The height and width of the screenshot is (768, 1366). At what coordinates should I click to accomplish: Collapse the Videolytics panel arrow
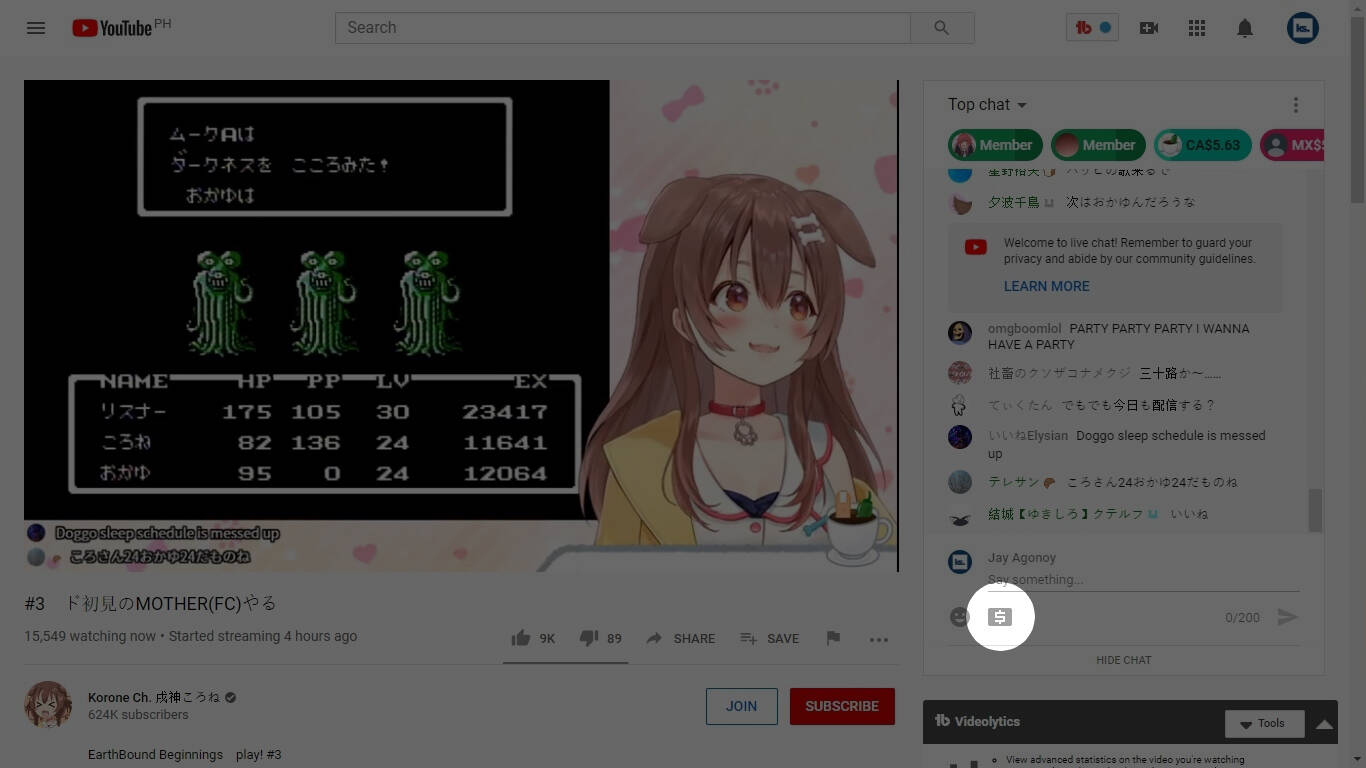click(1324, 723)
